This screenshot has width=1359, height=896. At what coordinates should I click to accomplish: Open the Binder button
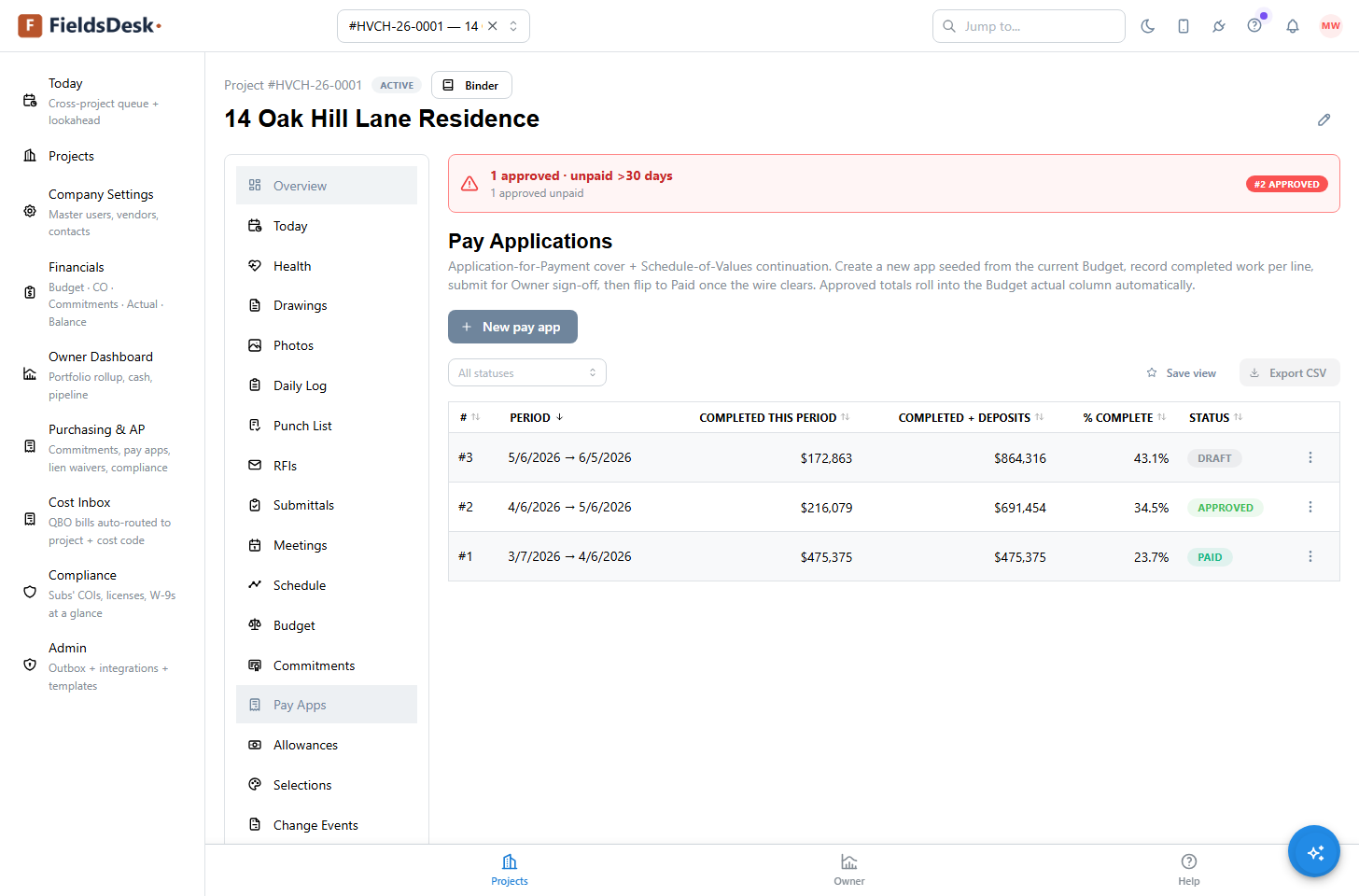[471, 85]
